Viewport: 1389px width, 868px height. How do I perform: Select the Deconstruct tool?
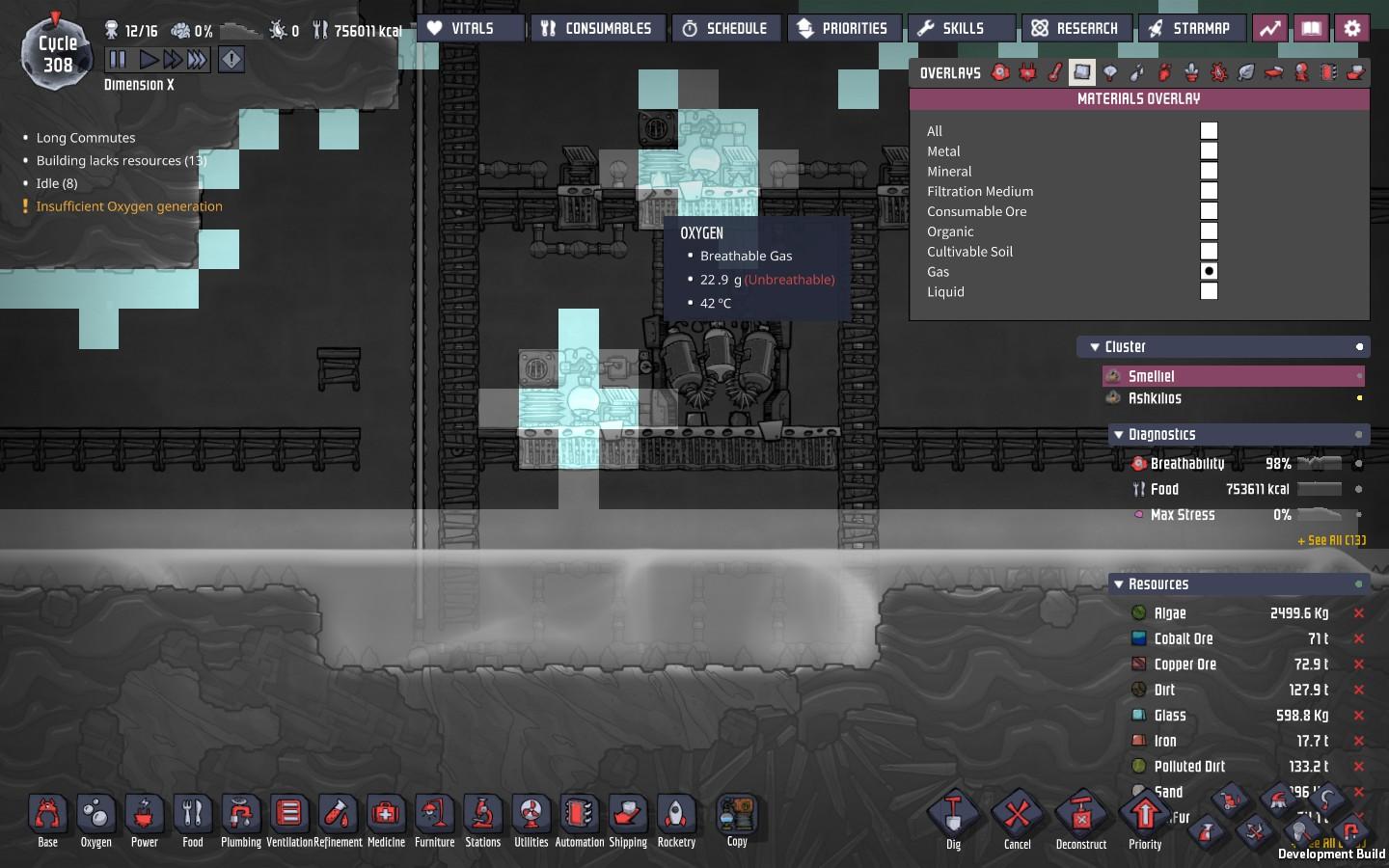coord(1080,820)
